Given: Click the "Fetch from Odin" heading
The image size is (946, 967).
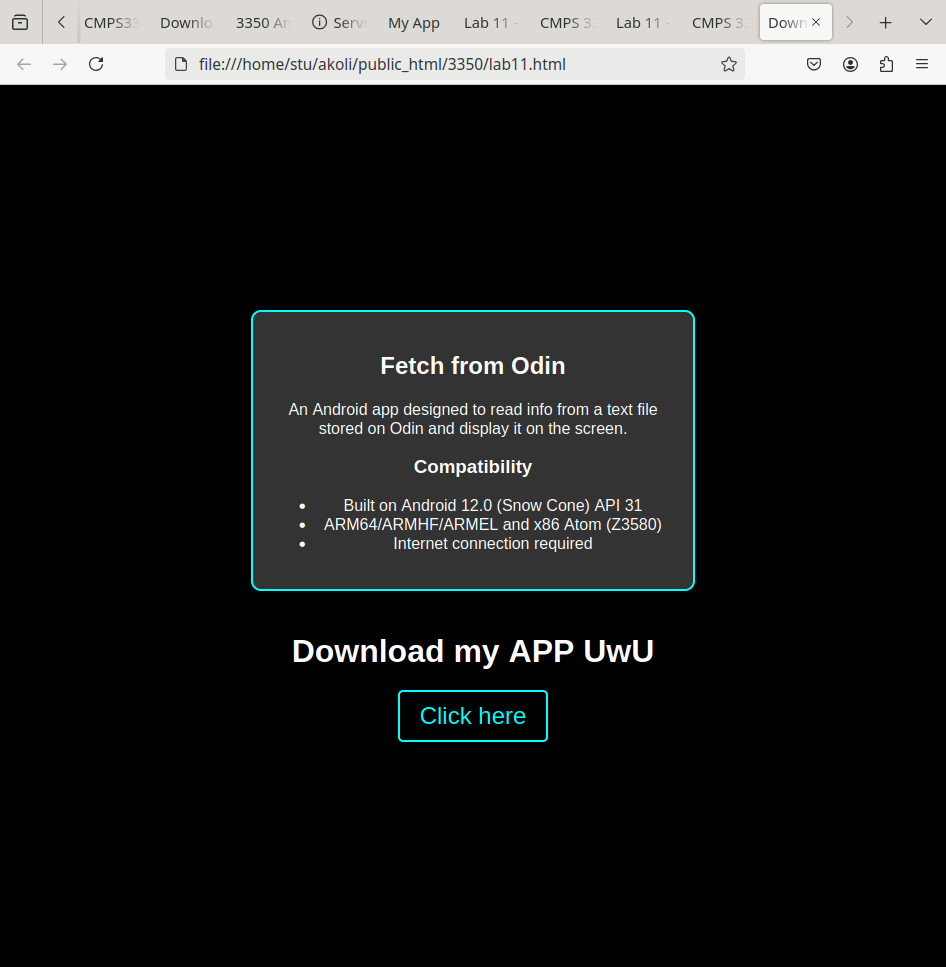Looking at the screenshot, I should click(x=473, y=366).
